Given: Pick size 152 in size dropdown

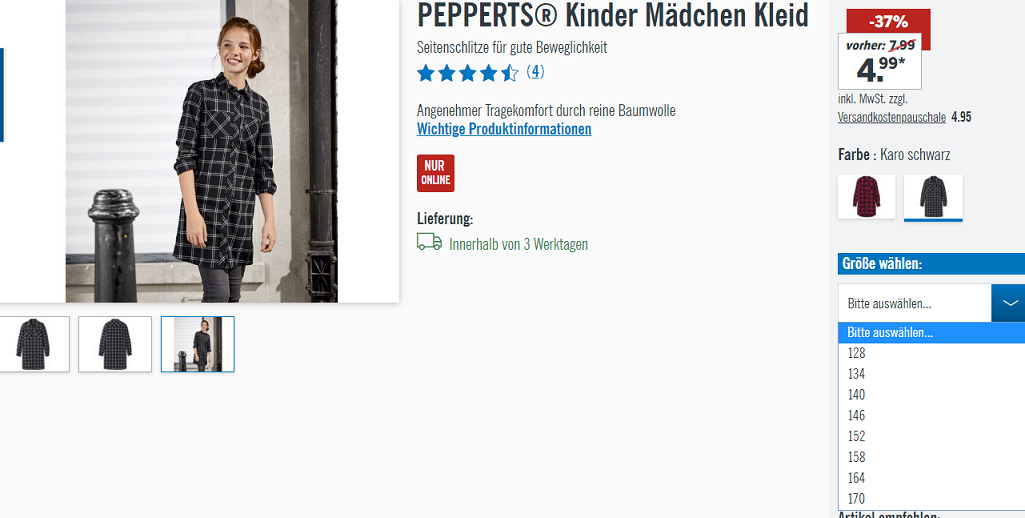Looking at the screenshot, I should [932, 436].
